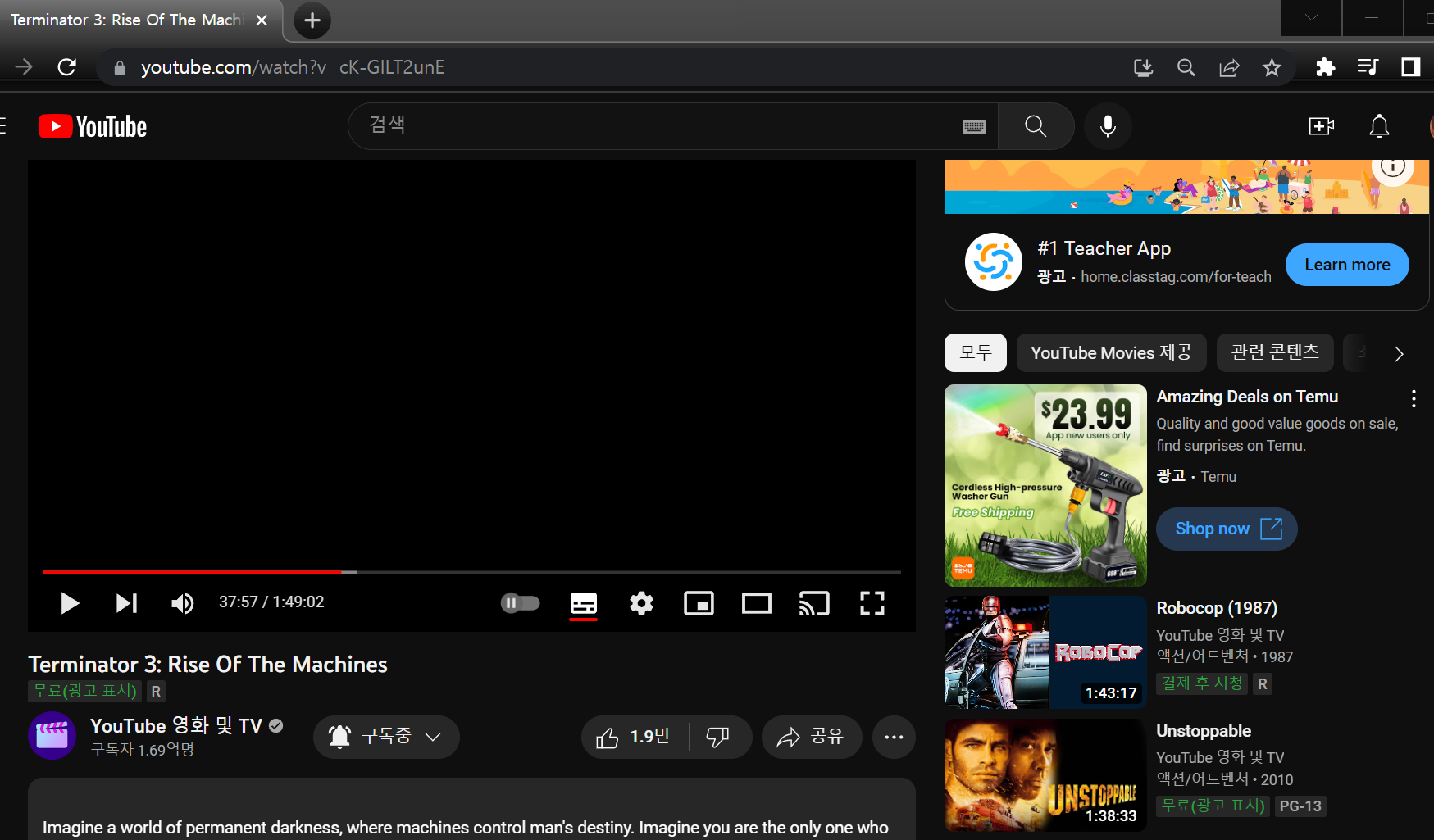This screenshot has height=840, width=1434.
Task: Open the tab search dropdown arrow
Action: (x=1312, y=17)
